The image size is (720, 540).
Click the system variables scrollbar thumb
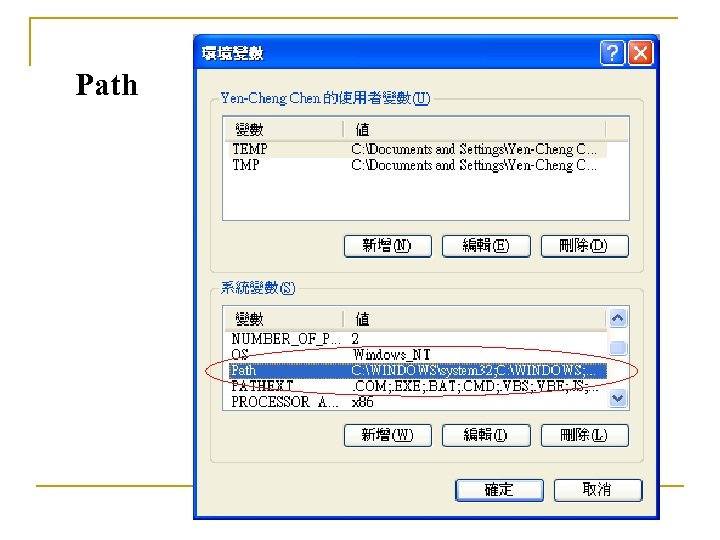pyautogui.click(x=618, y=348)
